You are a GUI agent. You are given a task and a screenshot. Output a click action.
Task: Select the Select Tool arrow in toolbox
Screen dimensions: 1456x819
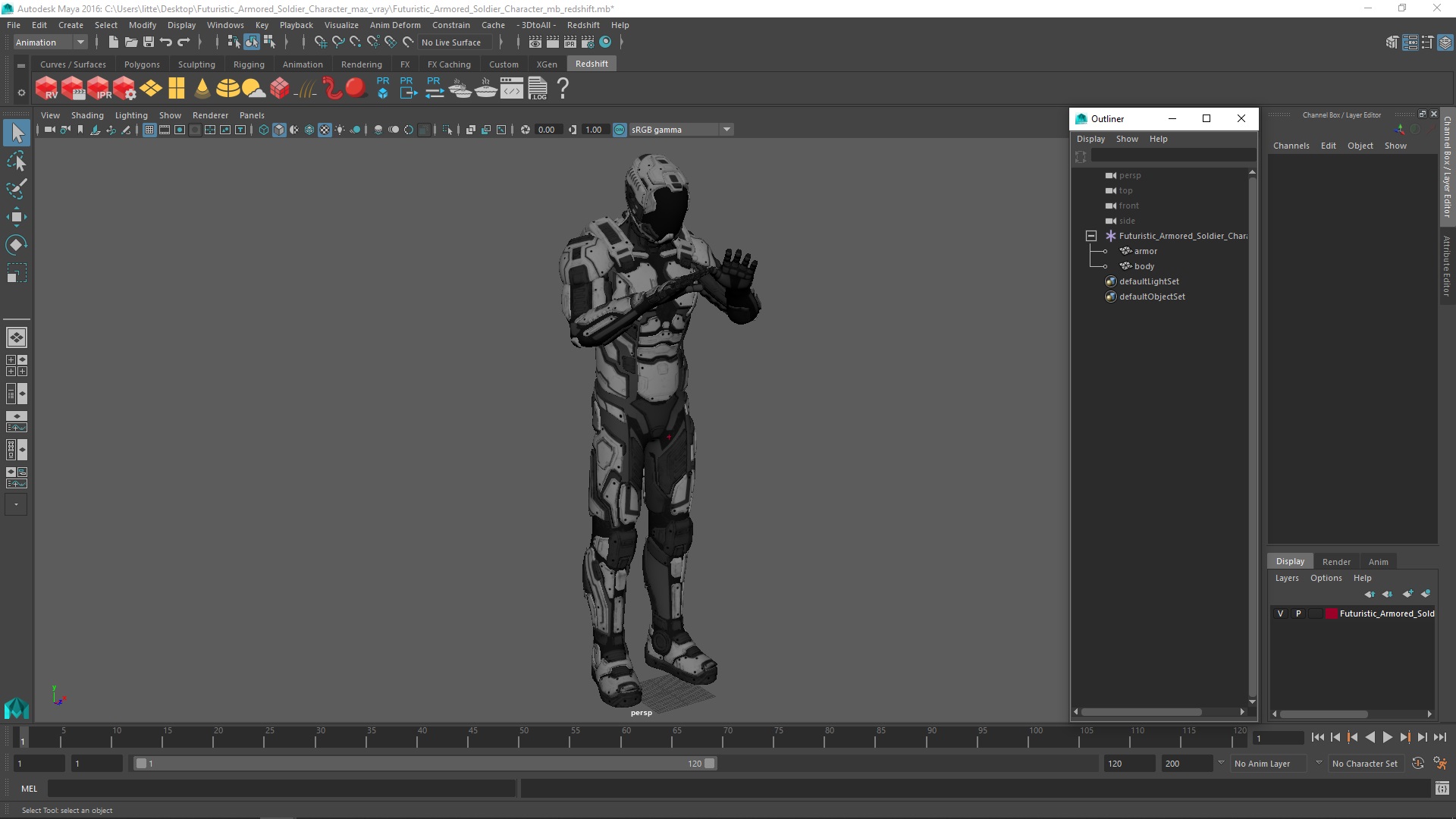[17, 133]
